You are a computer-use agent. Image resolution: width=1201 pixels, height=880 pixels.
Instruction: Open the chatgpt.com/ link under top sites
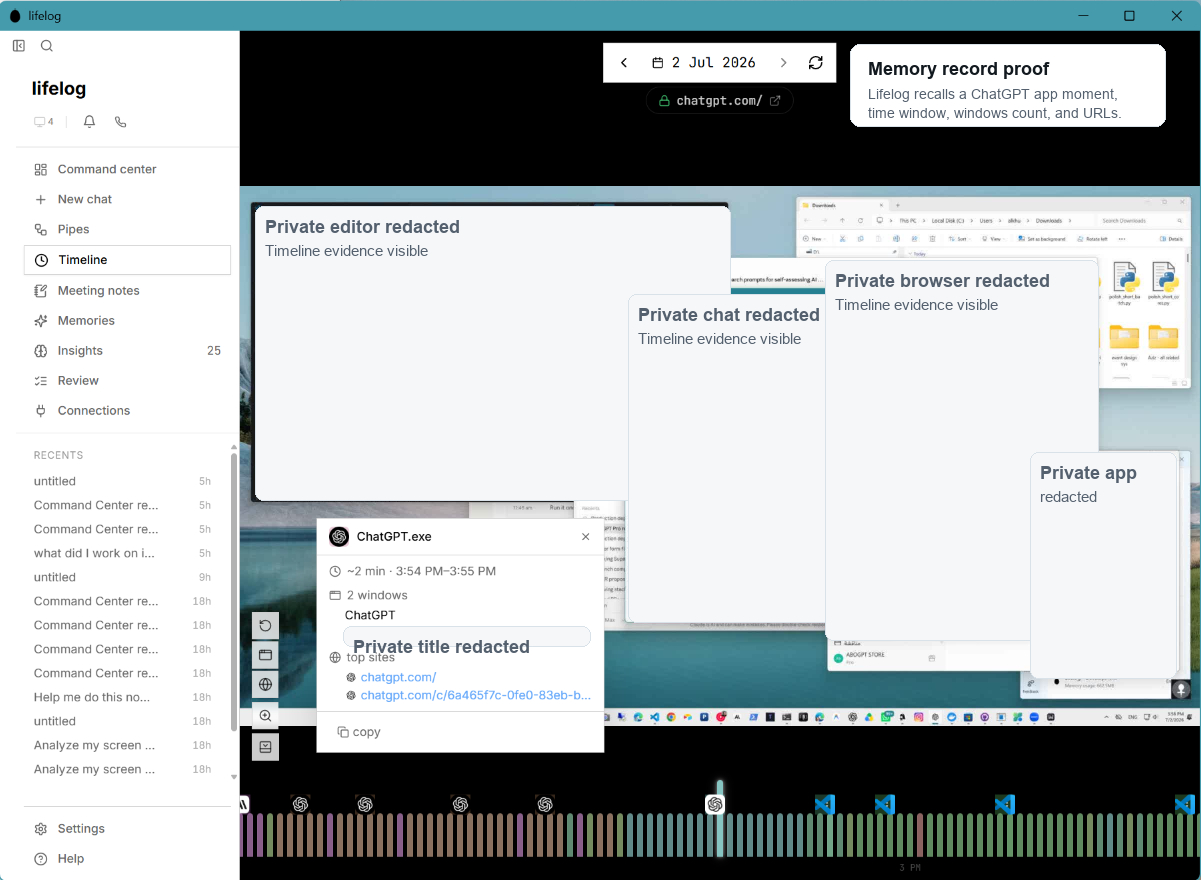[398, 677]
